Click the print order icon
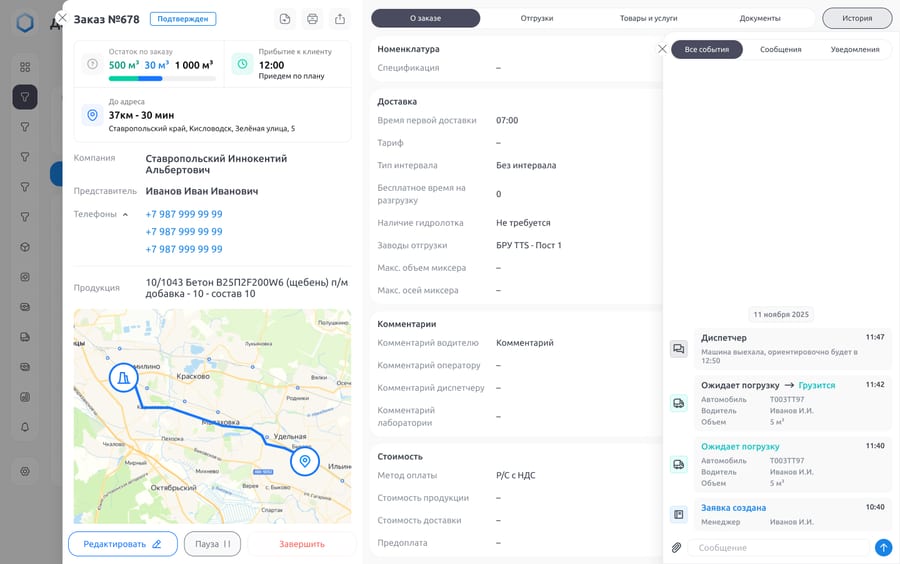The image size is (900, 564). pyautogui.click(x=312, y=19)
